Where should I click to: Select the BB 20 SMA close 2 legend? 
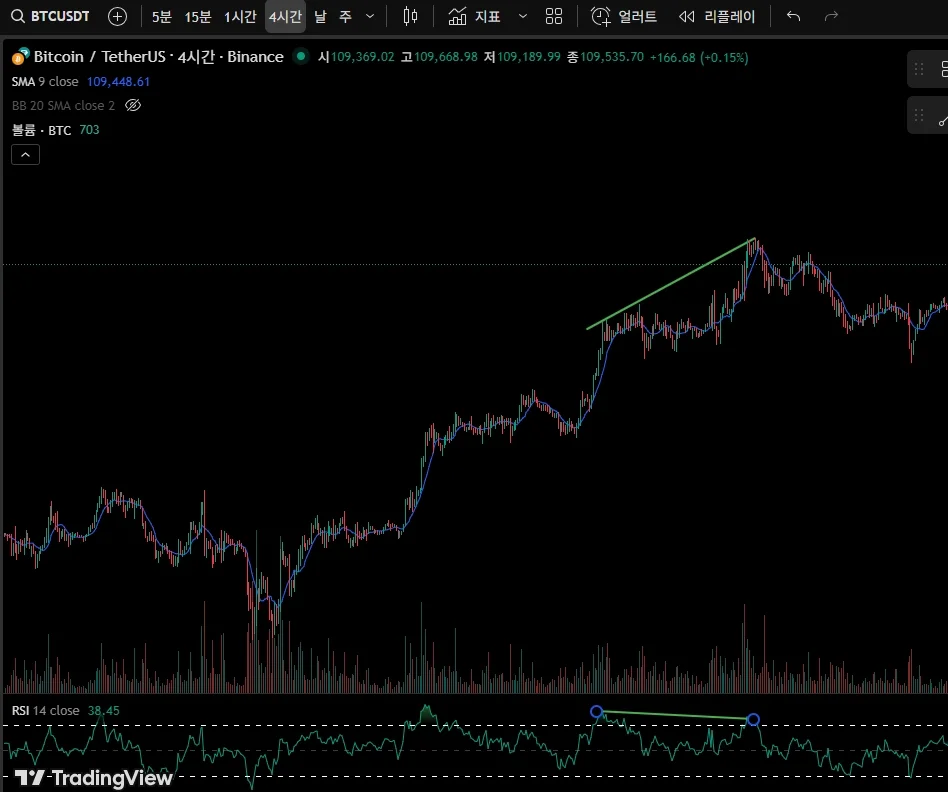(63, 106)
